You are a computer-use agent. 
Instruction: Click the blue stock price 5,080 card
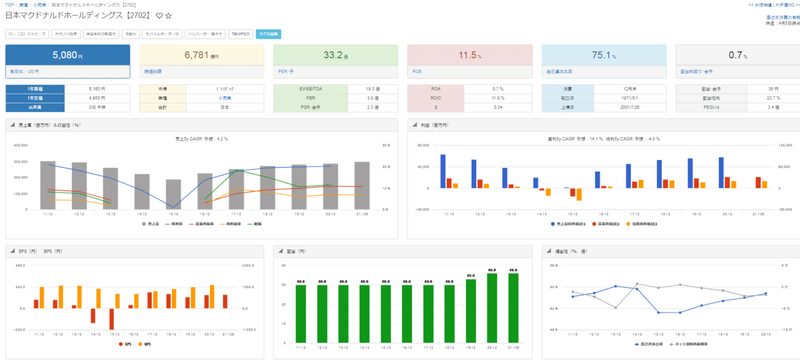(68, 61)
